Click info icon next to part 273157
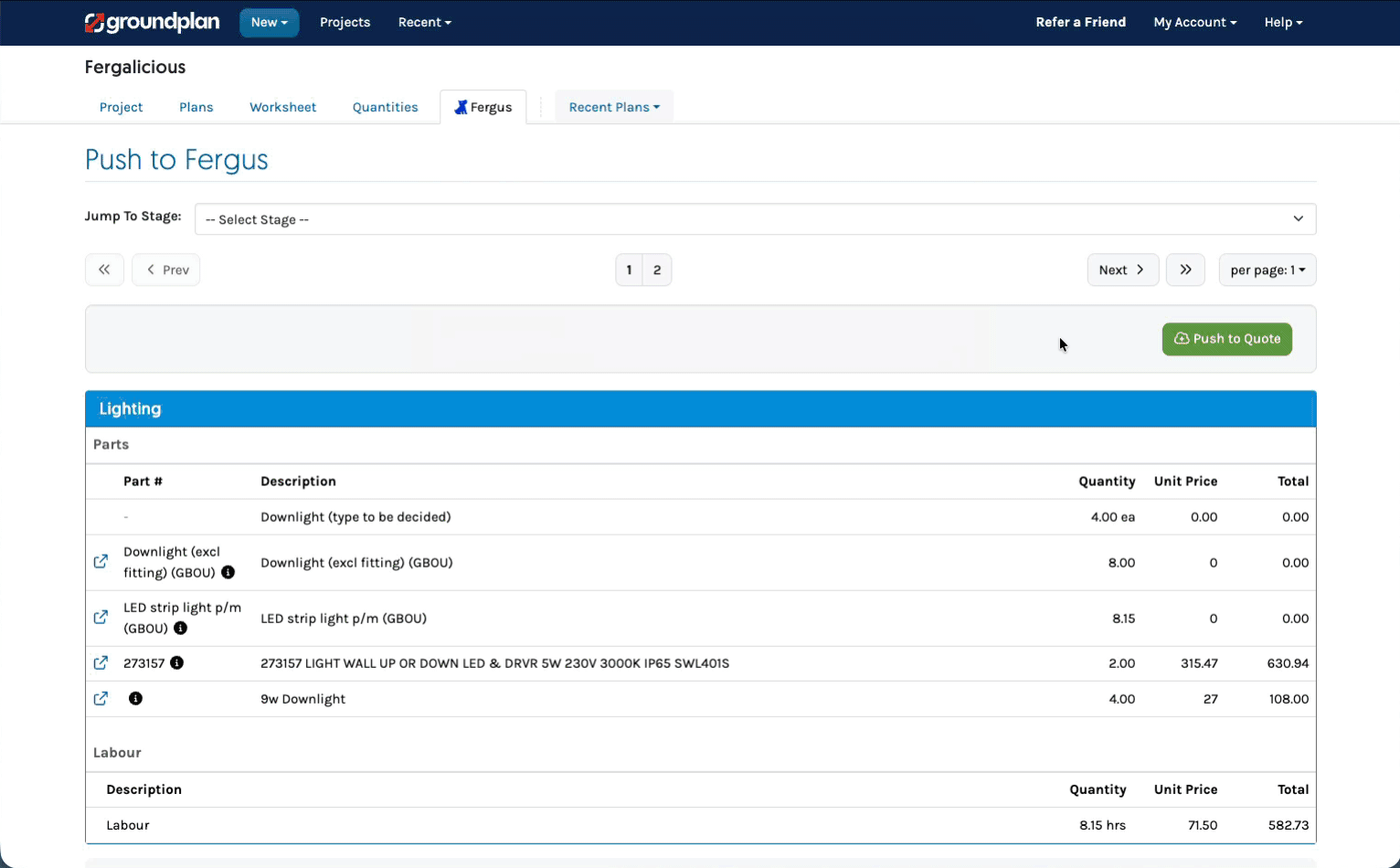 (x=177, y=663)
